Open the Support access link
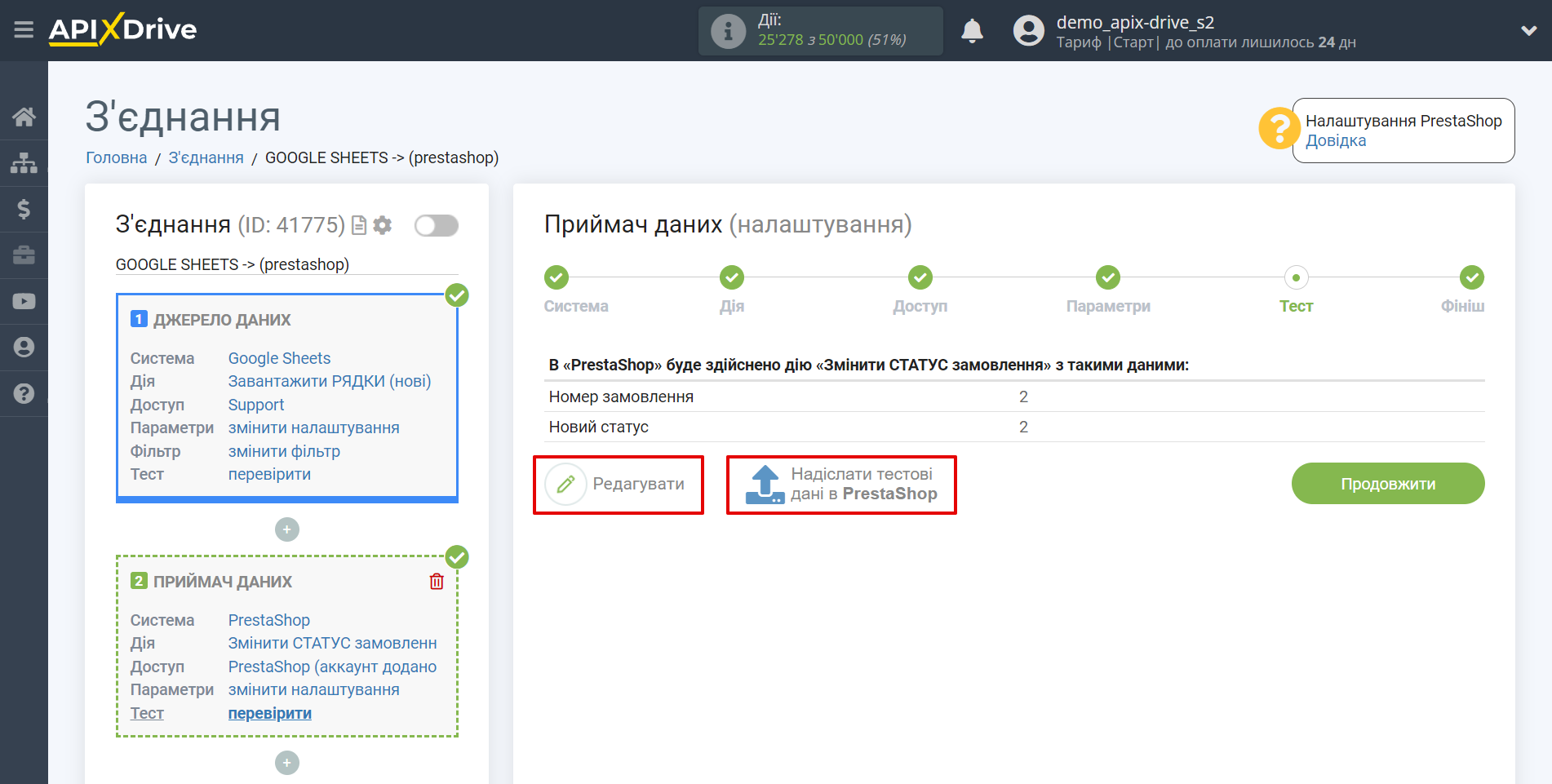Viewport: 1552px width, 784px height. pos(256,405)
